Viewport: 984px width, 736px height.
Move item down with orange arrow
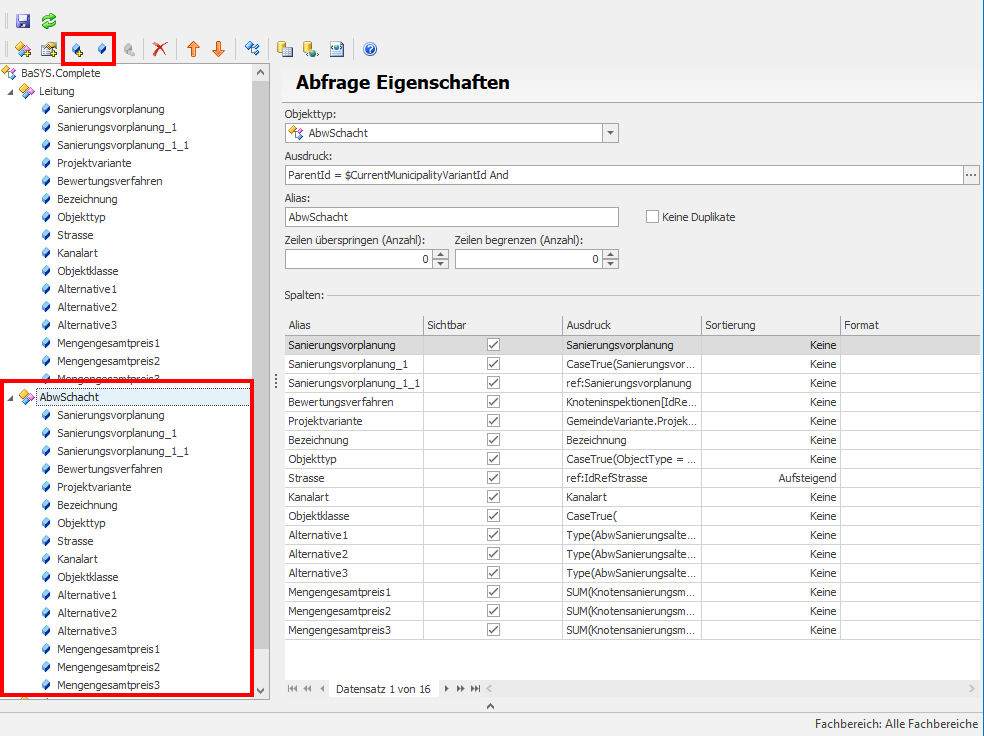218,49
